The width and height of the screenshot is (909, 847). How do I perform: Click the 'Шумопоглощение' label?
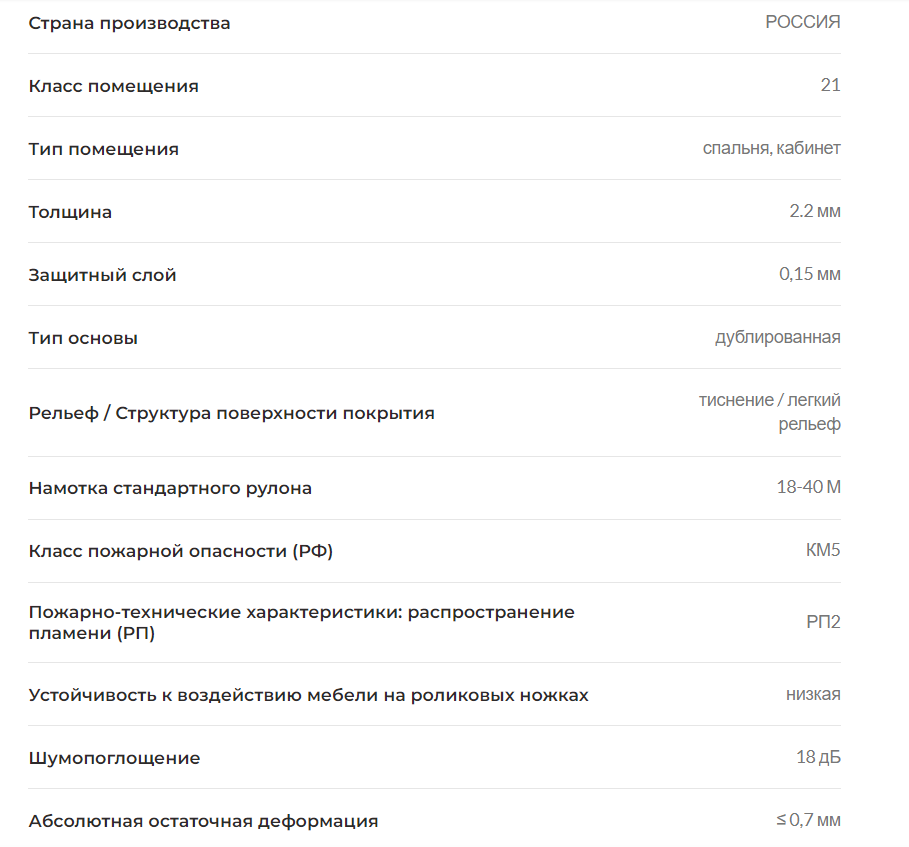[114, 758]
